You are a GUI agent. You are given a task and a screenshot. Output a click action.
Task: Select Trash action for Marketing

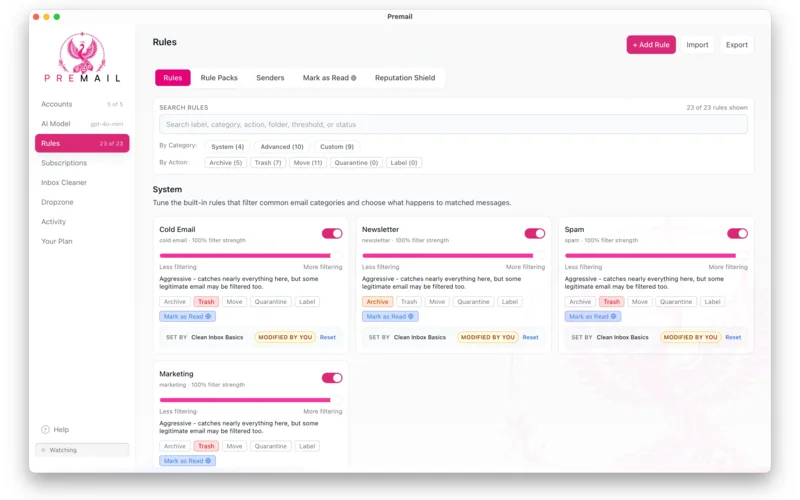pos(206,446)
